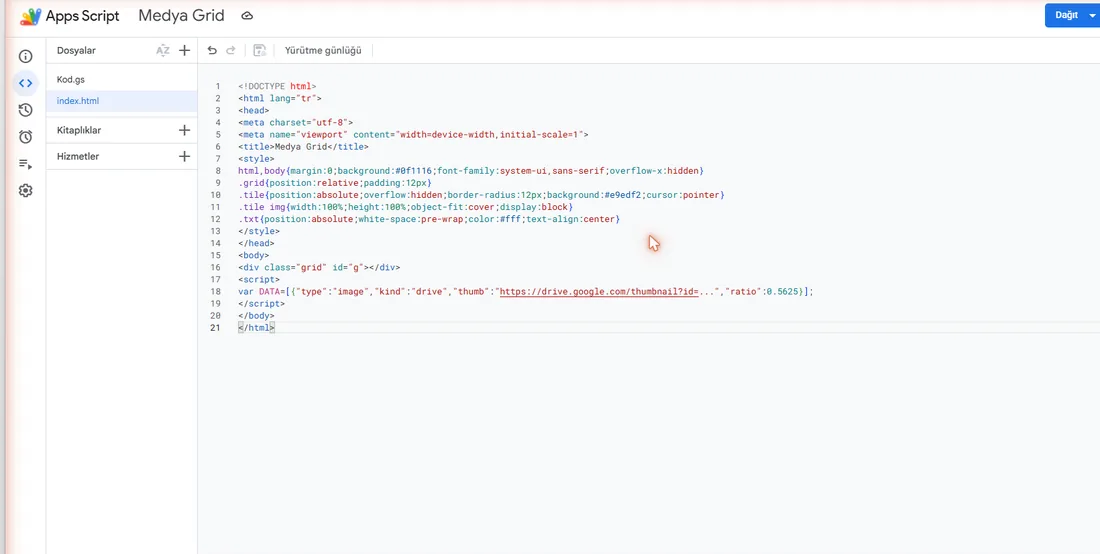Add a new file with plus icon
This screenshot has width=1100, height=554.
(185, 50)
